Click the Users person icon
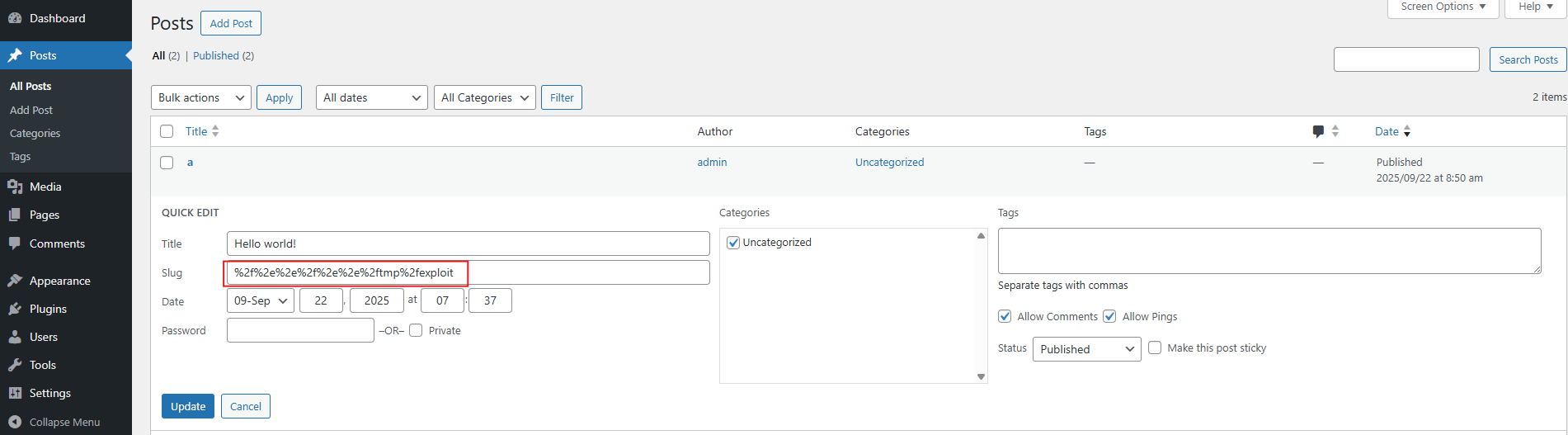This screenshot has width=1568, height=435. pos(15,337)
